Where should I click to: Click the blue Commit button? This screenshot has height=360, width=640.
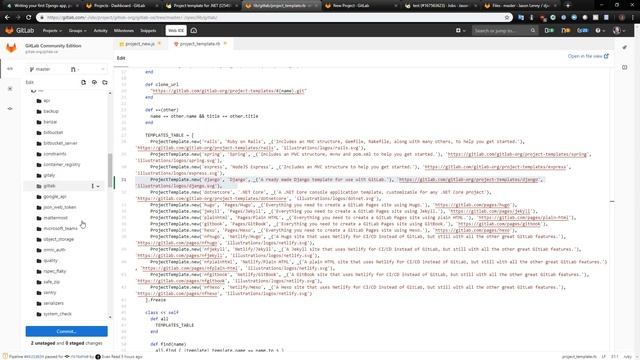67,331
